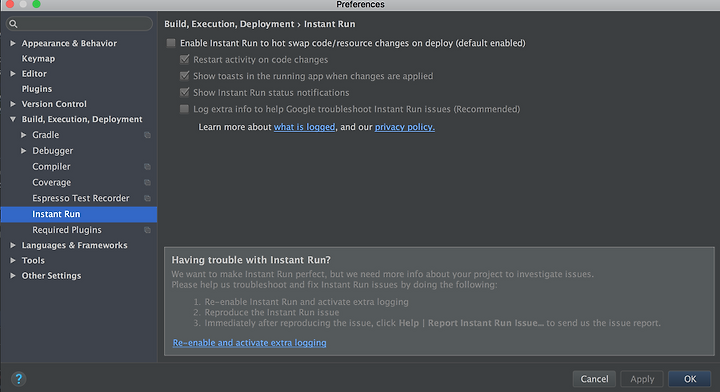Screen dimensions: 720x392
Task: Select Keymap in settings tree
Action: click(38, 58)
